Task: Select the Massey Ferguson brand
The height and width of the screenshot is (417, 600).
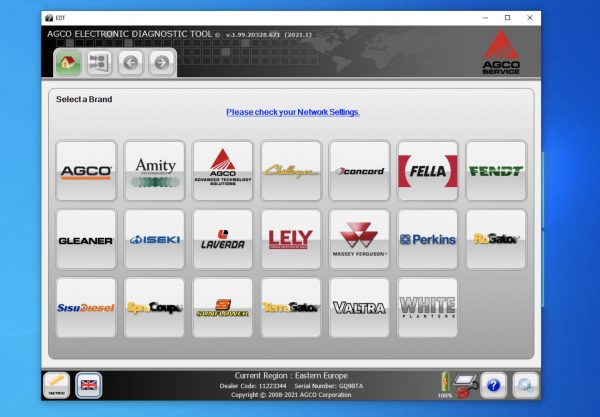Action: click(x=359, y=239)
